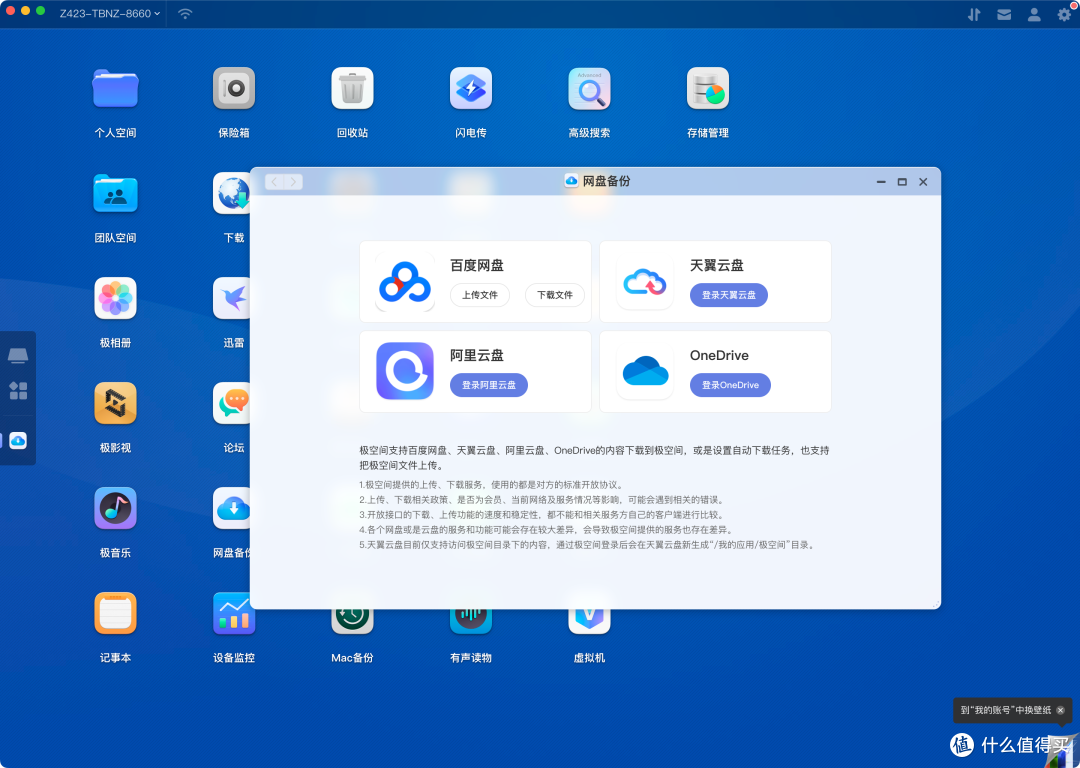Click note 3 about 速度和稳定性

click(x=541, y=515)
